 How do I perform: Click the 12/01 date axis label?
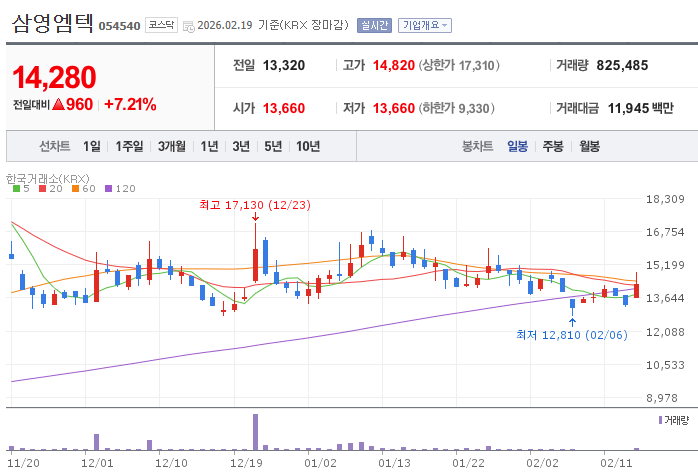[x=97, y=463]
